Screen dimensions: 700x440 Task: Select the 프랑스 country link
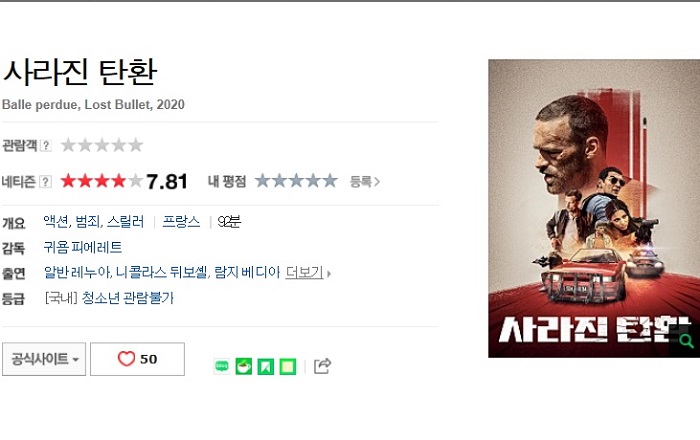(181, 221)
